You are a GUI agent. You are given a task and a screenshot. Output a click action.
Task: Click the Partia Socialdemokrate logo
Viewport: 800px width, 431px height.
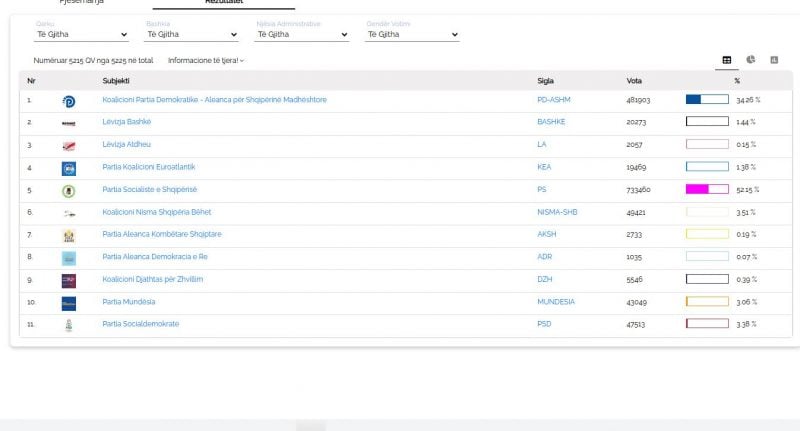69,325
